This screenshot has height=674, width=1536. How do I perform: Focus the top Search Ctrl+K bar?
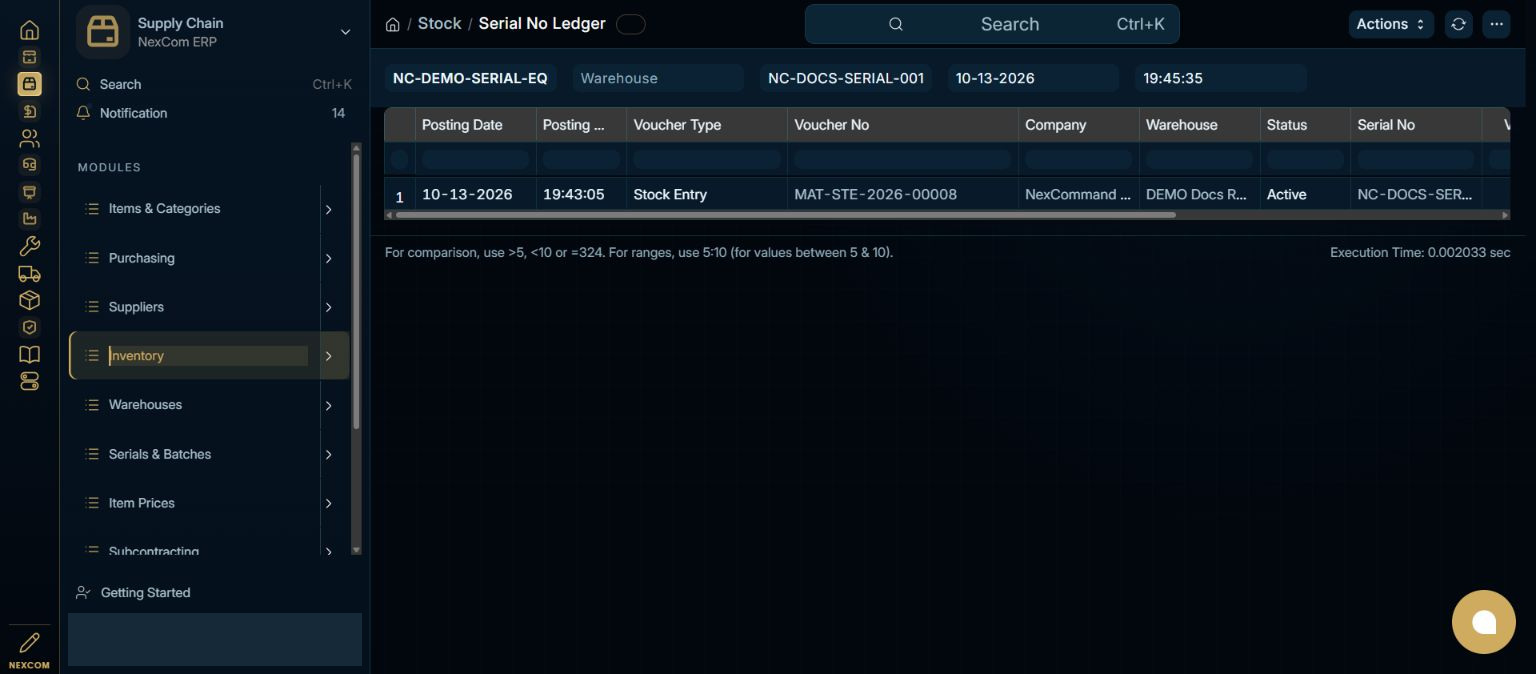coord(992,24)
